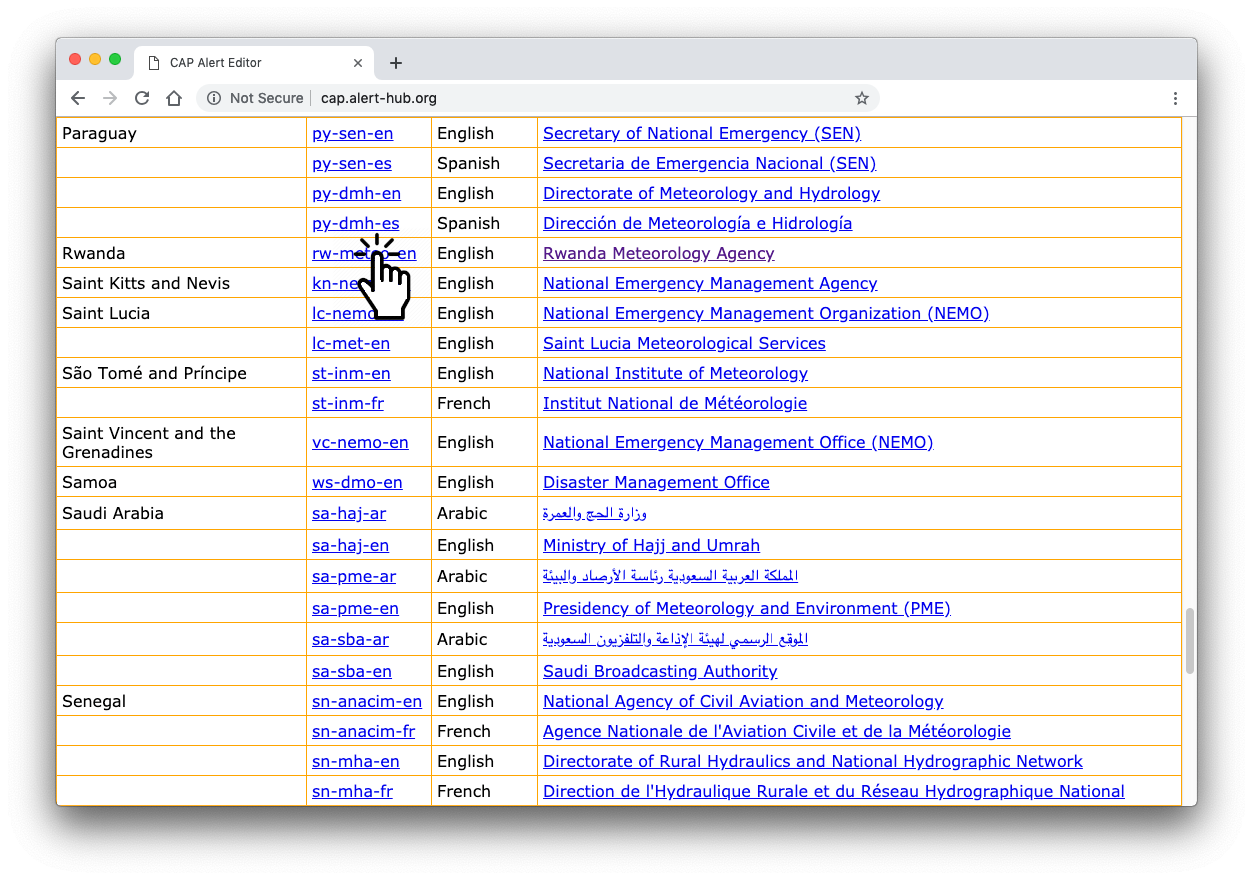
Task: View site info for Not Secure
Action: click(255, 98)
